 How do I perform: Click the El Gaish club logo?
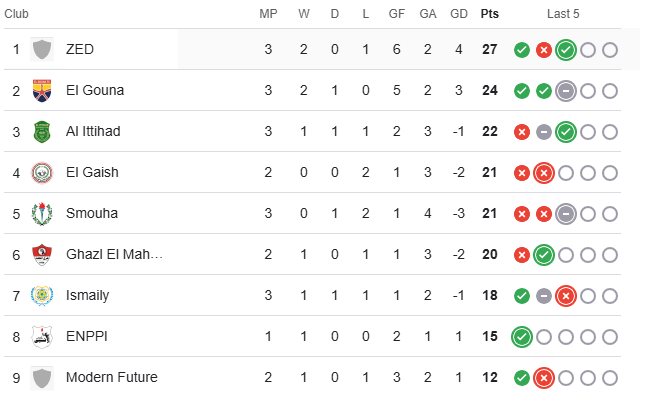[42, 173]
